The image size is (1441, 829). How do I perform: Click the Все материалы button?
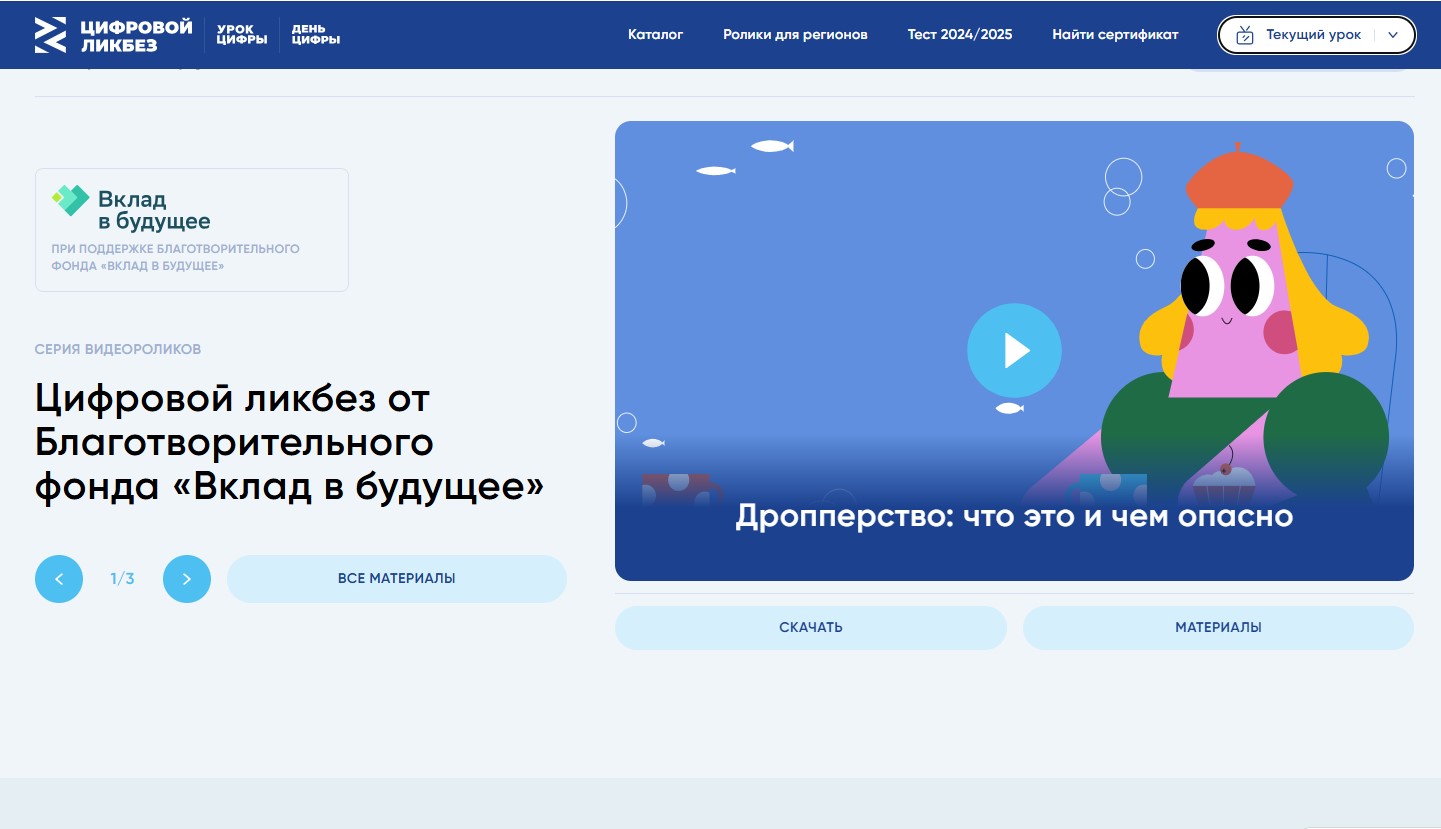[x=397, y=579]
